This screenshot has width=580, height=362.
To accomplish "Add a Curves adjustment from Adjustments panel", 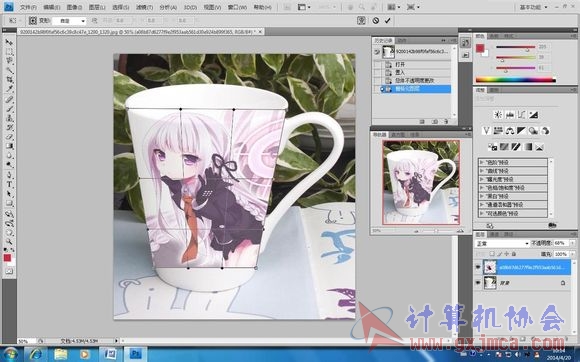I will click(522, 115).
